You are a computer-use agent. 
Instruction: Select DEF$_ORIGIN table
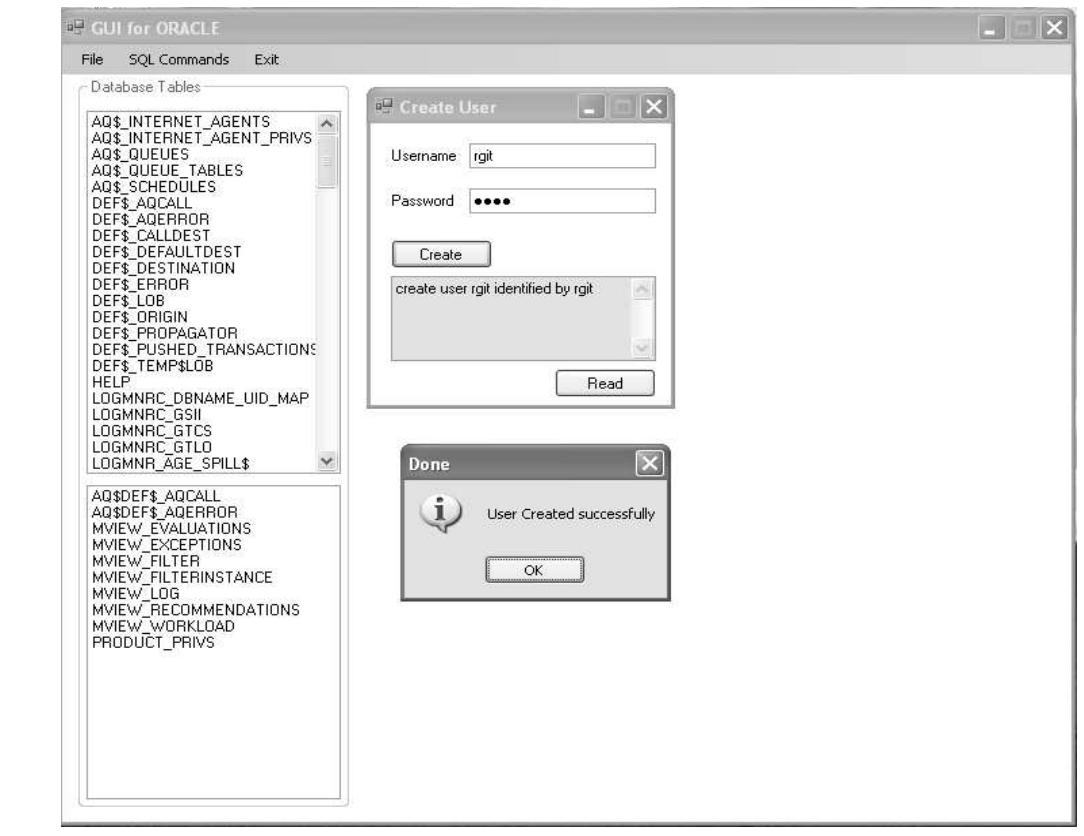click(140, 317)
